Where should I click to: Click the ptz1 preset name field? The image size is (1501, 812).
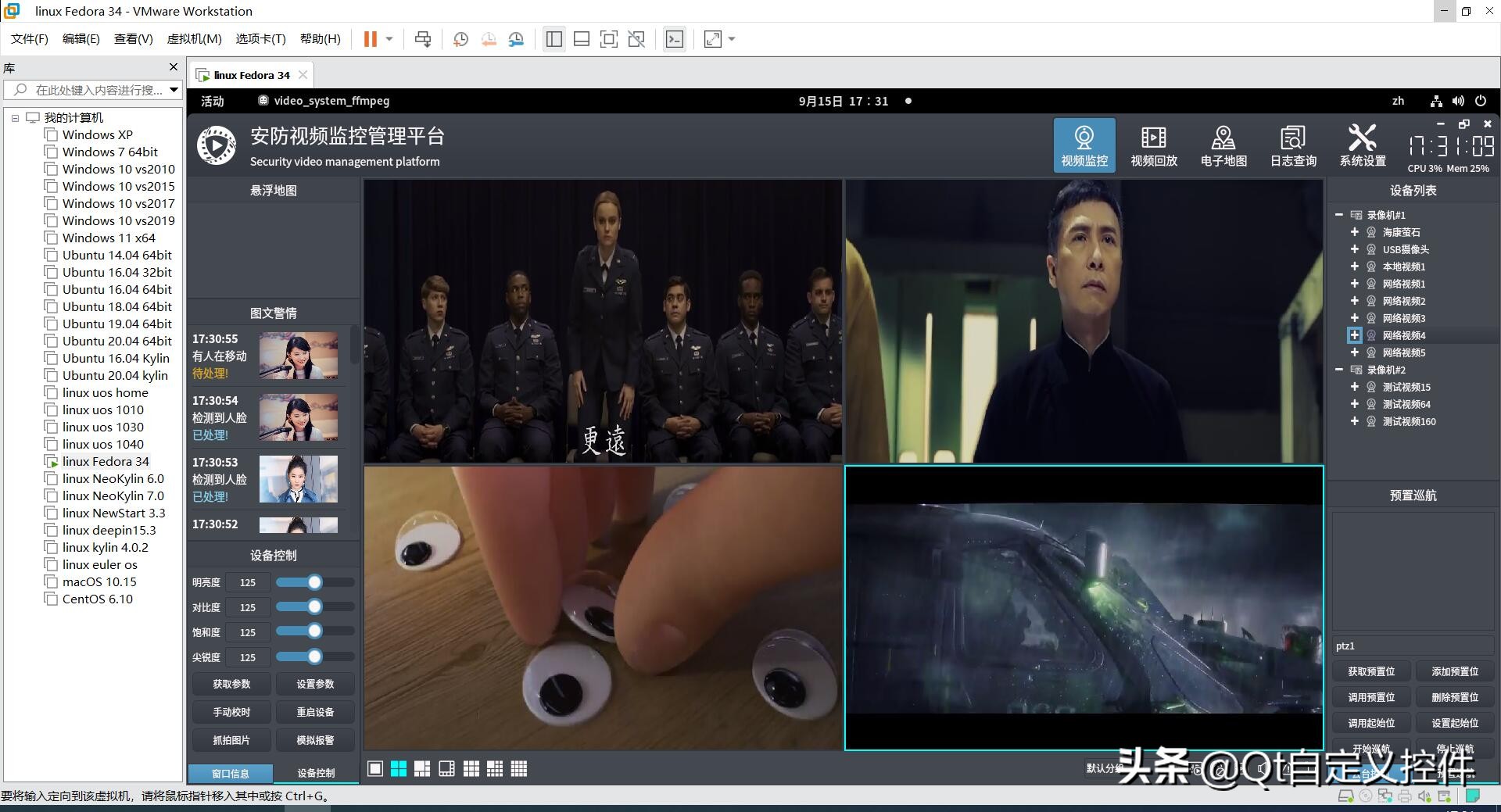pos(1413,646)
